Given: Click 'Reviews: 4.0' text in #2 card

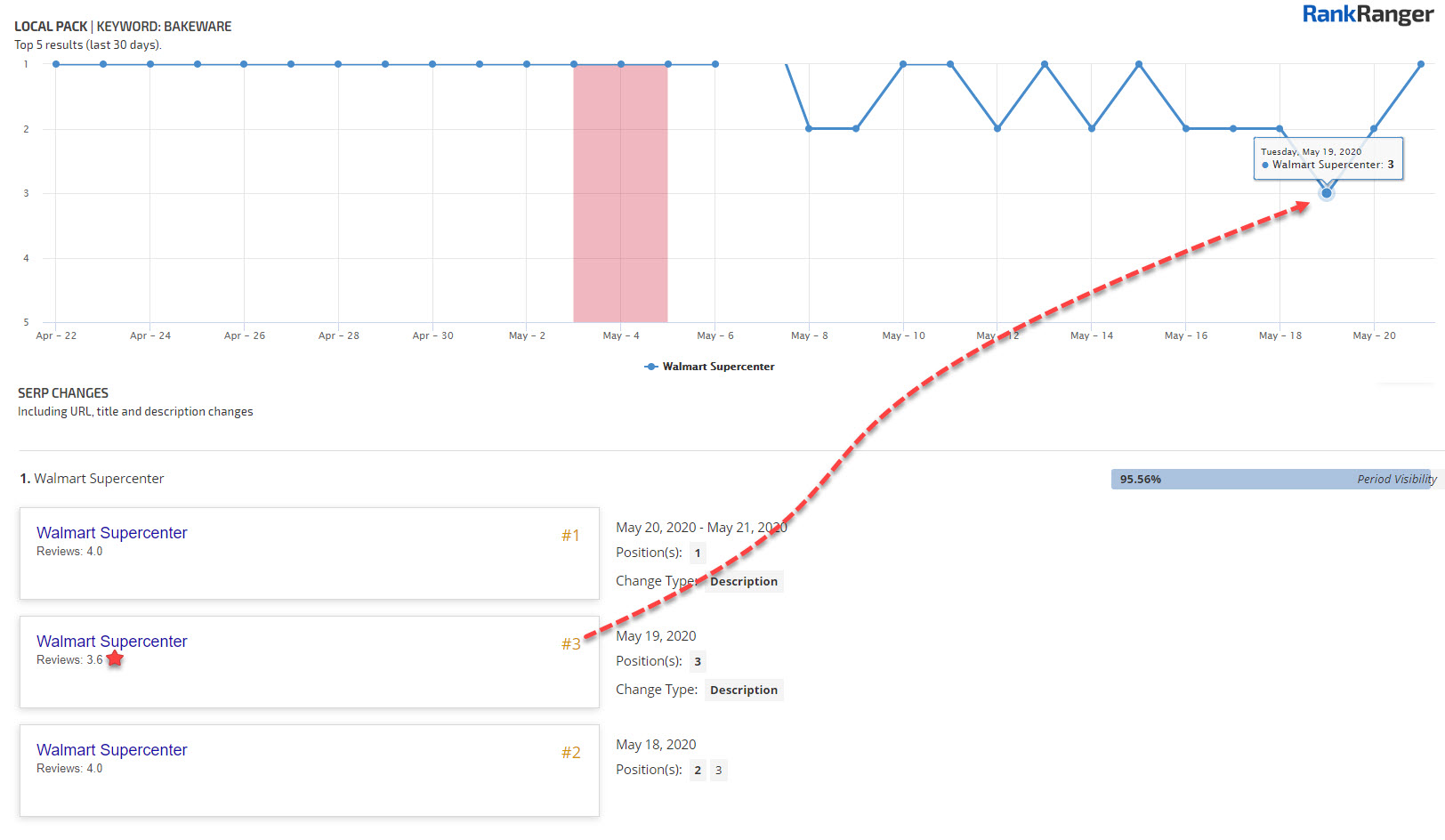Looking at the screenshot, I should pos(69,768).
